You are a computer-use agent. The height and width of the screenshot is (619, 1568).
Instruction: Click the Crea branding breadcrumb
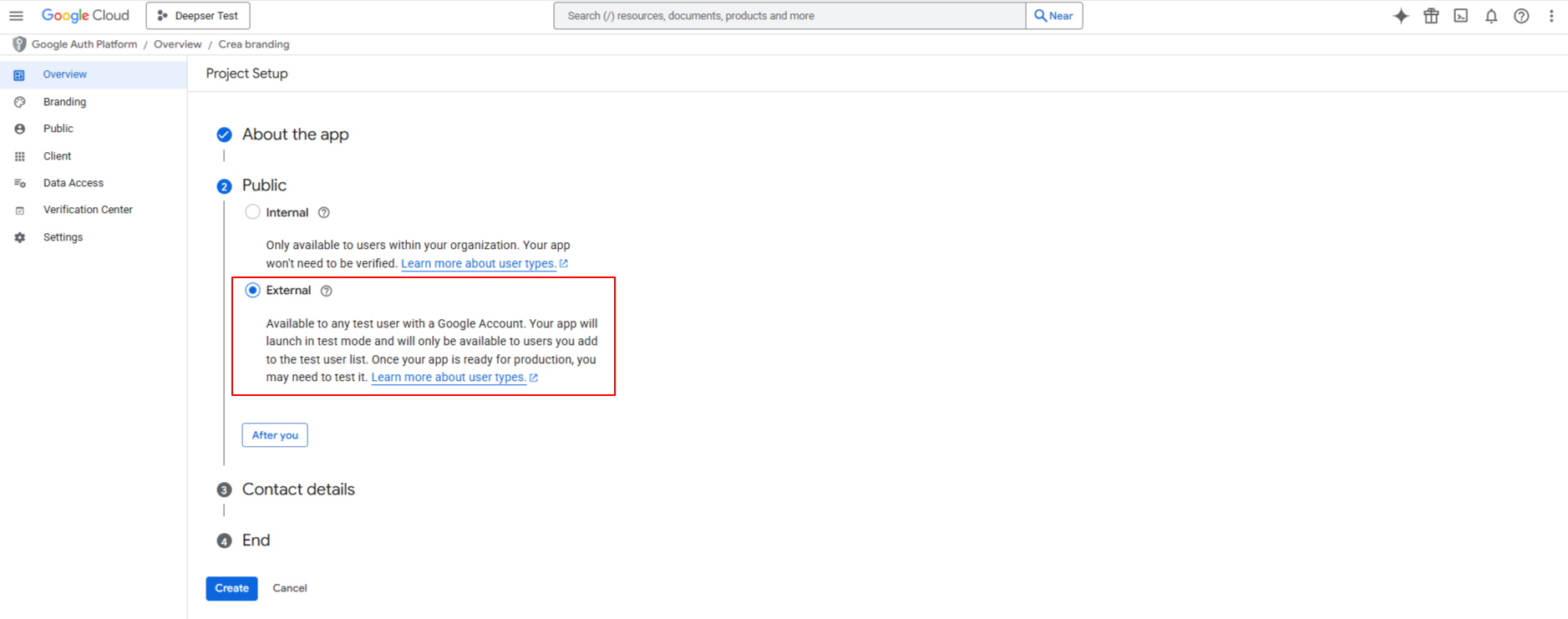tap(254, 44)
